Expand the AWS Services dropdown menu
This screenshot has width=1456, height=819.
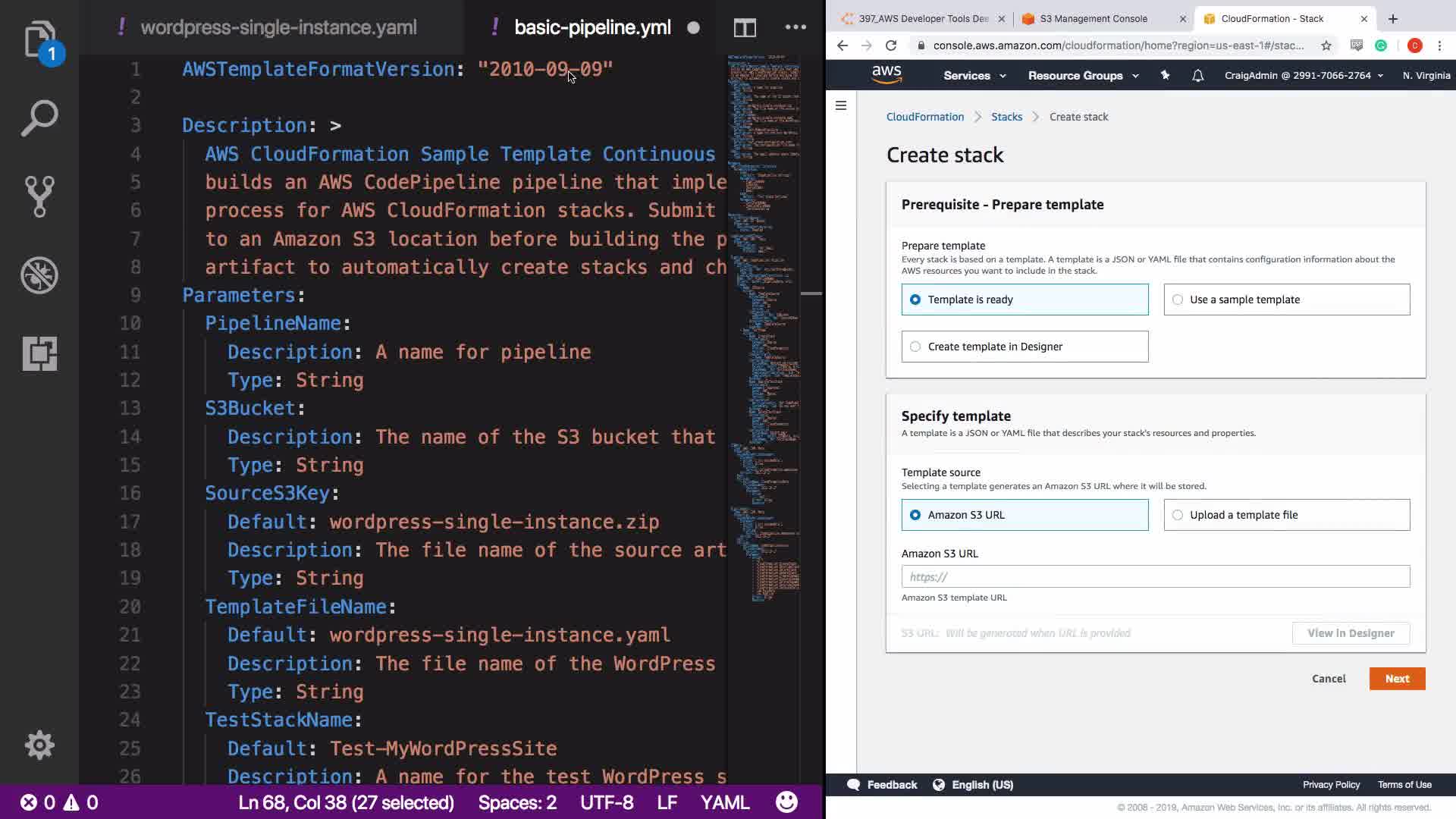(974, 76)
